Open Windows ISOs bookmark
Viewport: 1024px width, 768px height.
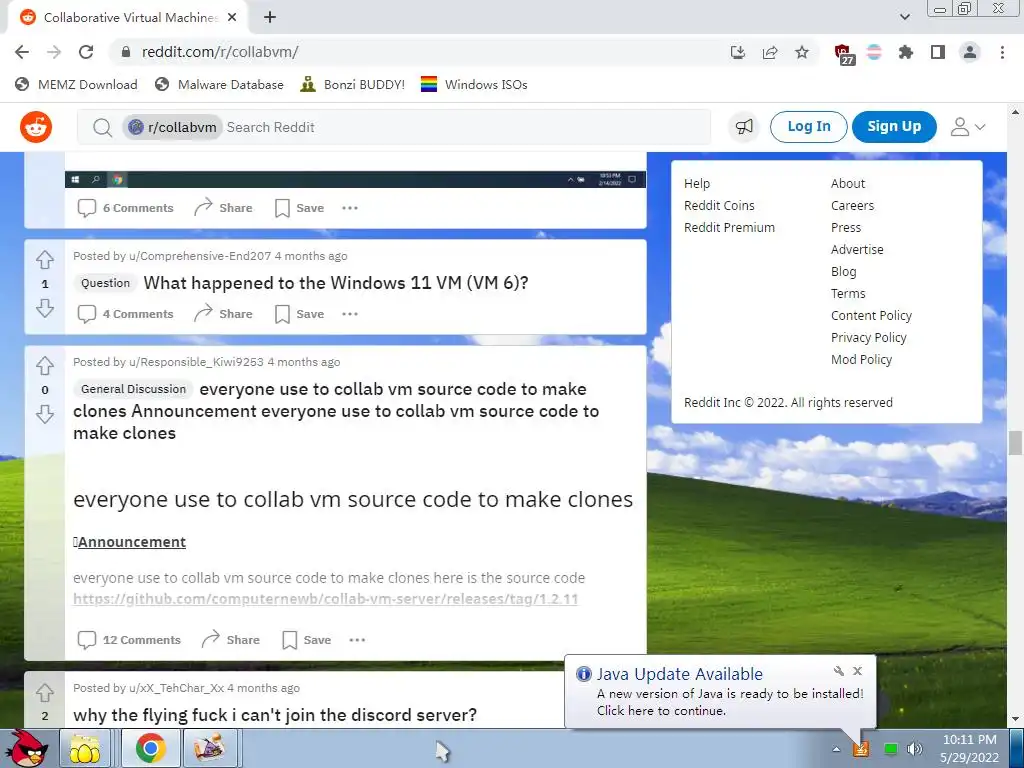474,85
